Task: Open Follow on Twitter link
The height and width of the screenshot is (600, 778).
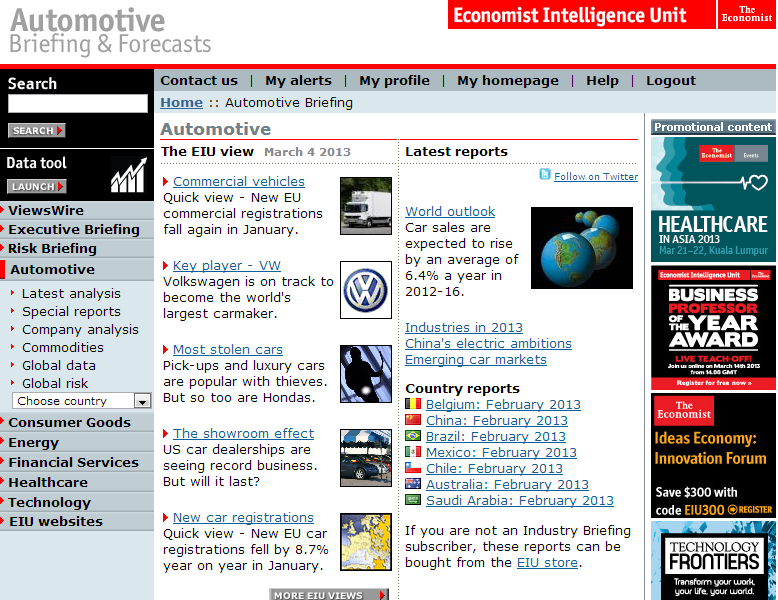Action: tap(596, 176)
